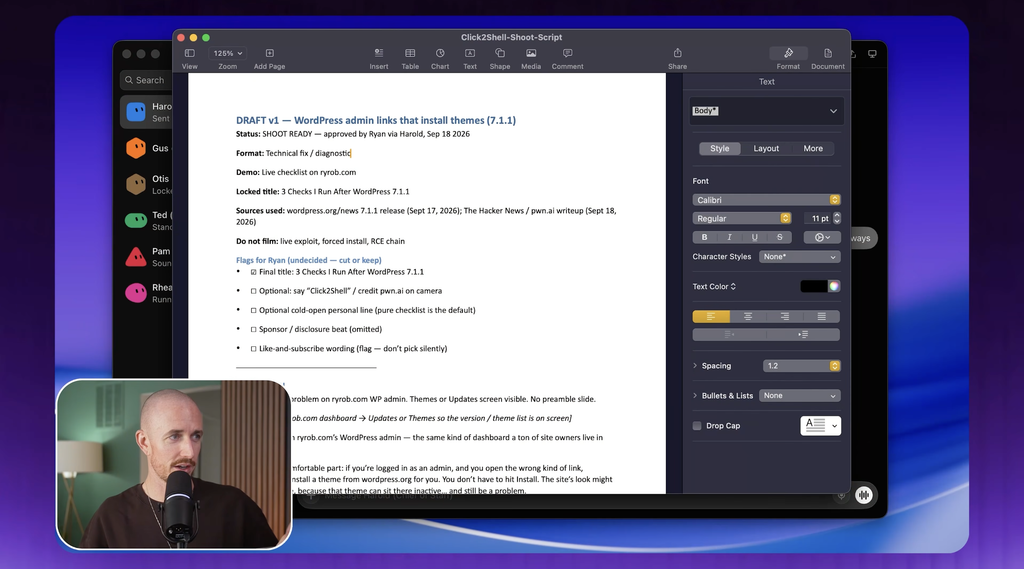Click the DRAFT v1 document heading
Viewport: 1024px width, 569px height.
click(x=376, y=120)
